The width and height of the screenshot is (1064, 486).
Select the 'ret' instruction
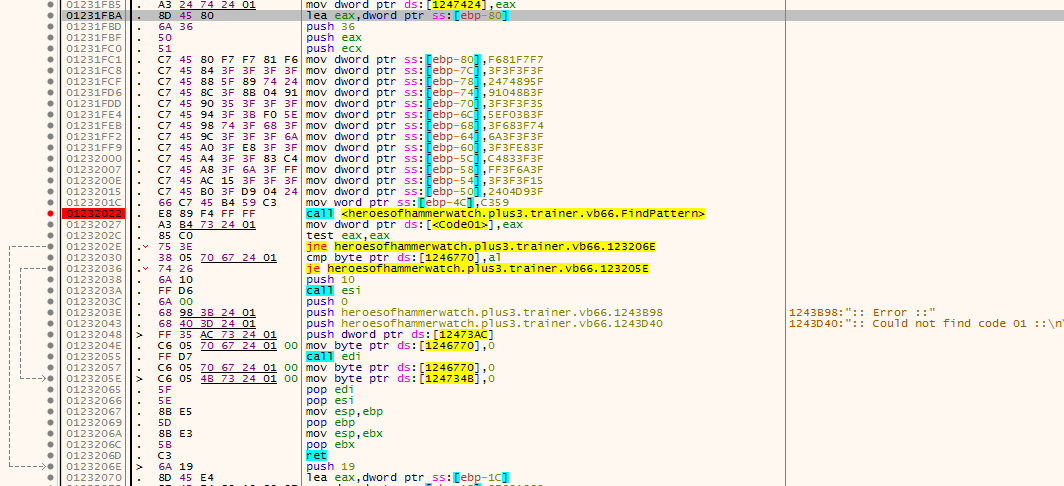315,455
